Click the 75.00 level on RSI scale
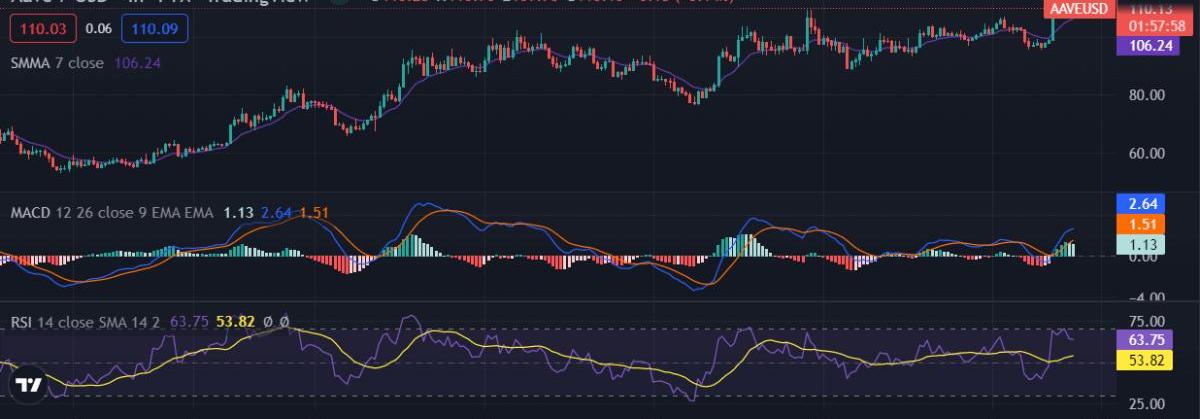Viewport: 1200px width, 419px height. (x=1146, y=321)
